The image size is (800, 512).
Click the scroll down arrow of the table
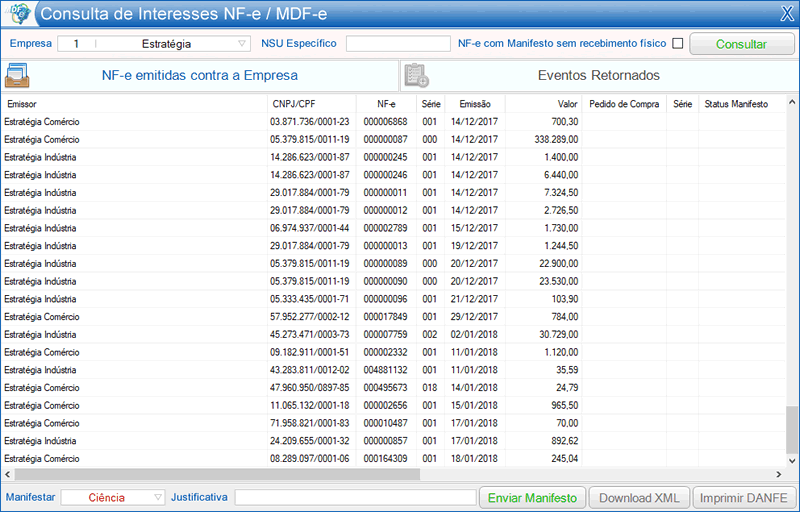pyautogui.click(x=792, y=460)
